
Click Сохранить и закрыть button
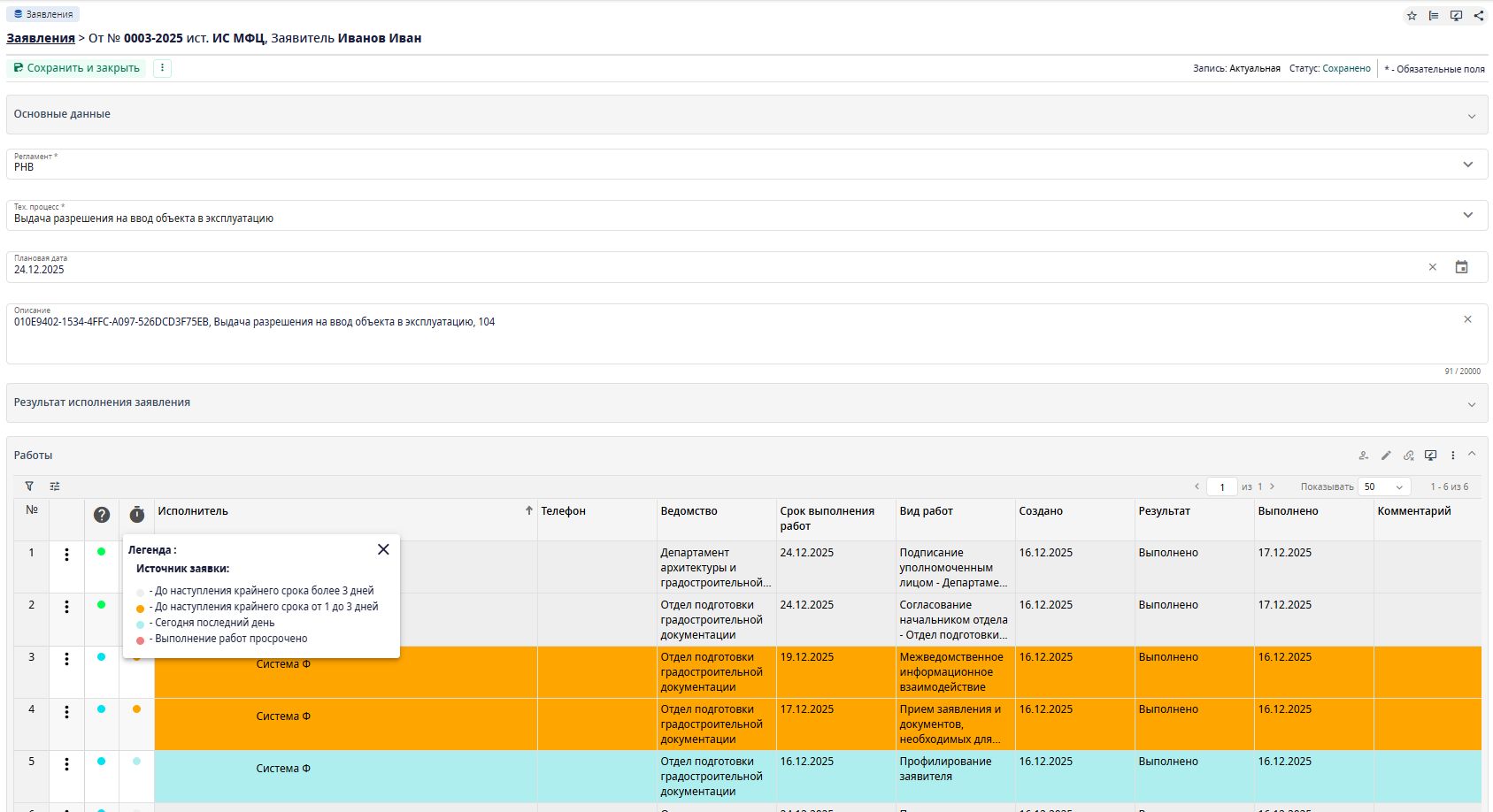click(77, 68)
